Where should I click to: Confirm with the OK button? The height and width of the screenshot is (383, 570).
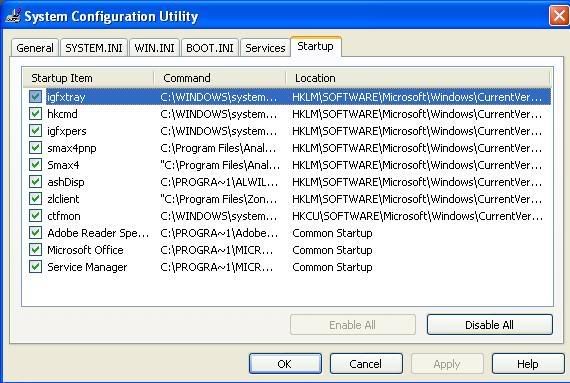click(x=285, y=363)
